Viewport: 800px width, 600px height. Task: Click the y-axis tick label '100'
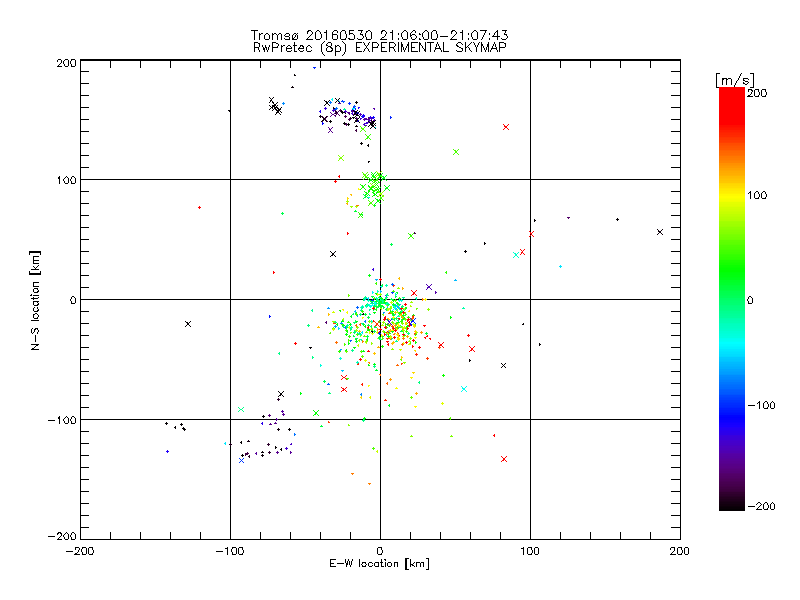click(66, 181)
